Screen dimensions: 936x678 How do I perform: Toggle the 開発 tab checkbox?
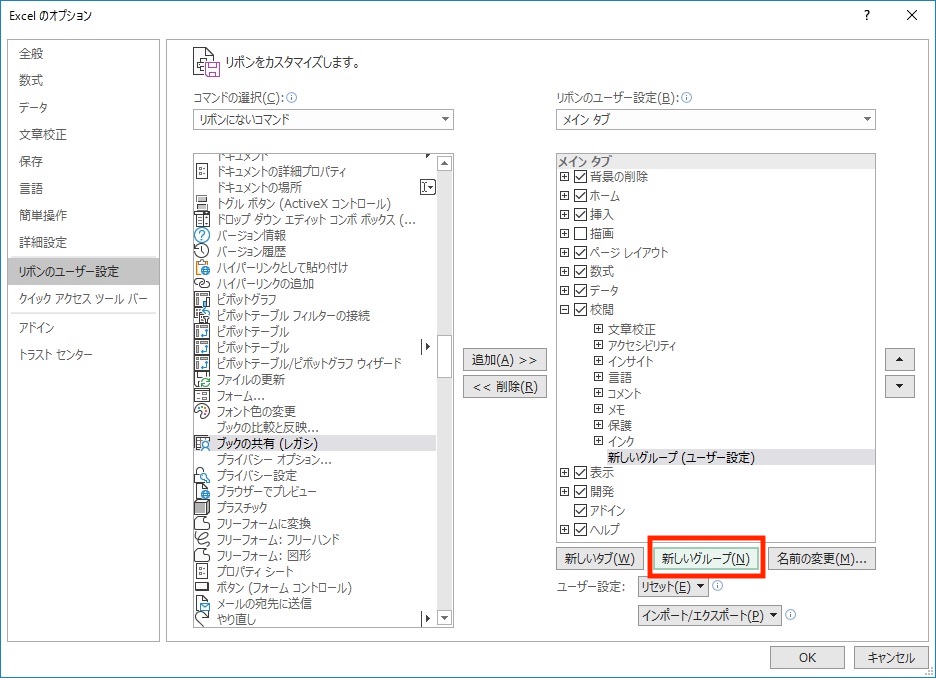[x=580, y=492]
